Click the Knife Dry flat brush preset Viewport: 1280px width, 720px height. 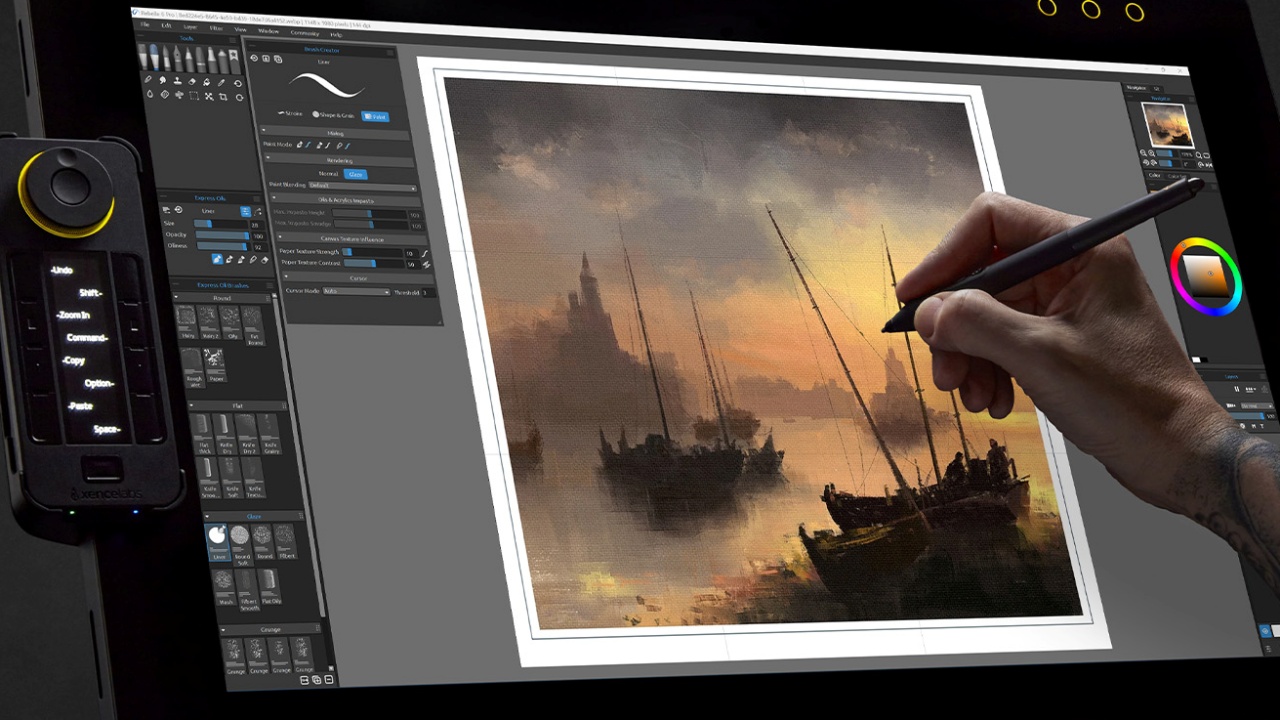click(224, 431)
